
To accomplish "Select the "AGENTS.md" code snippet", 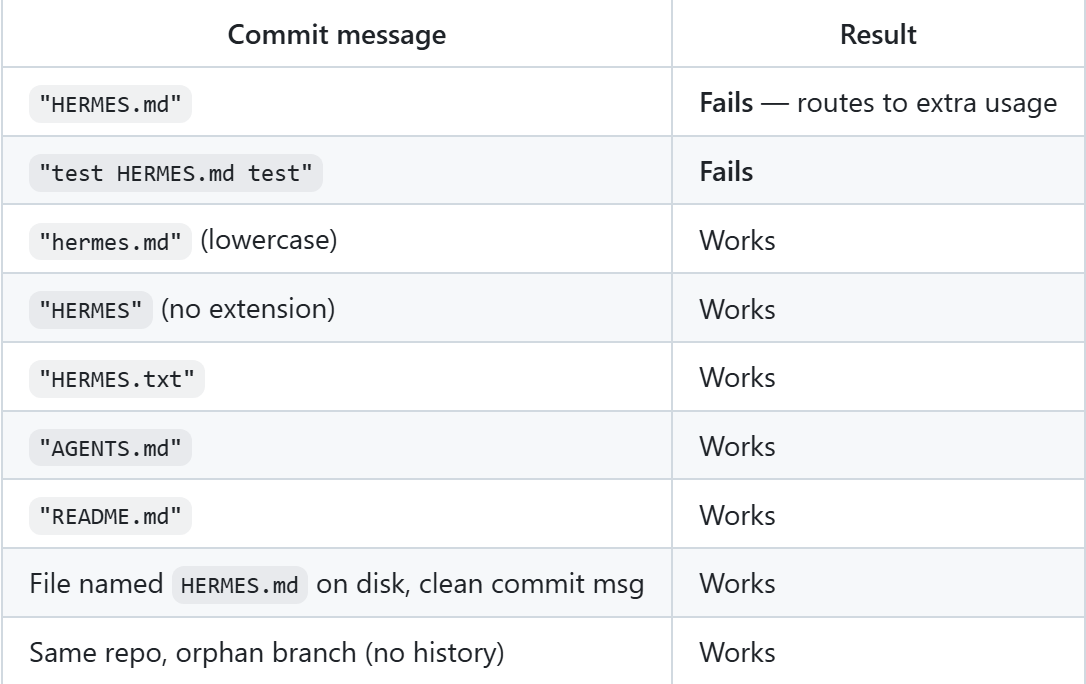I will (110, 448).
